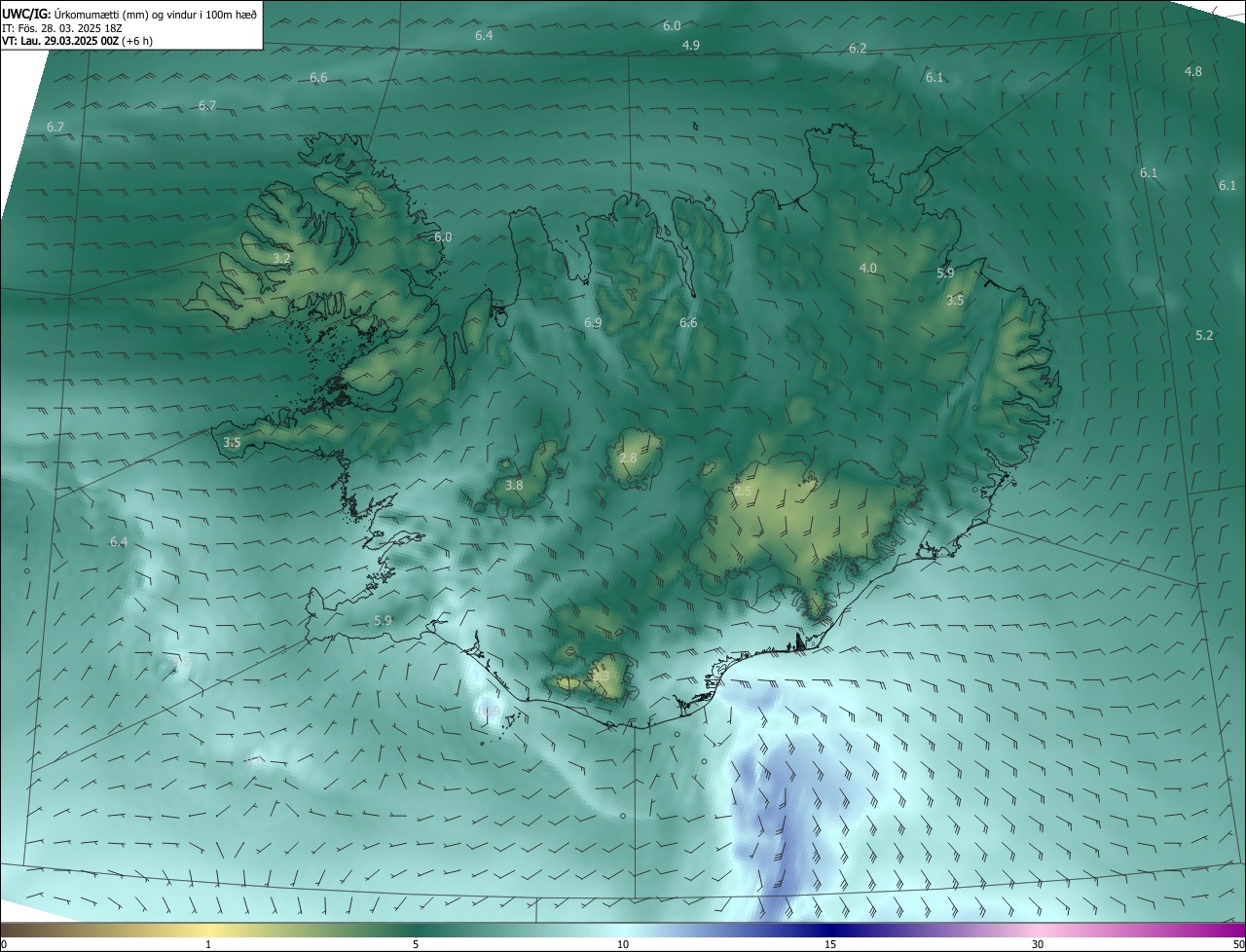Click the colour scale tick labelled 5
1246x952 pixels.
click(416, 944)
